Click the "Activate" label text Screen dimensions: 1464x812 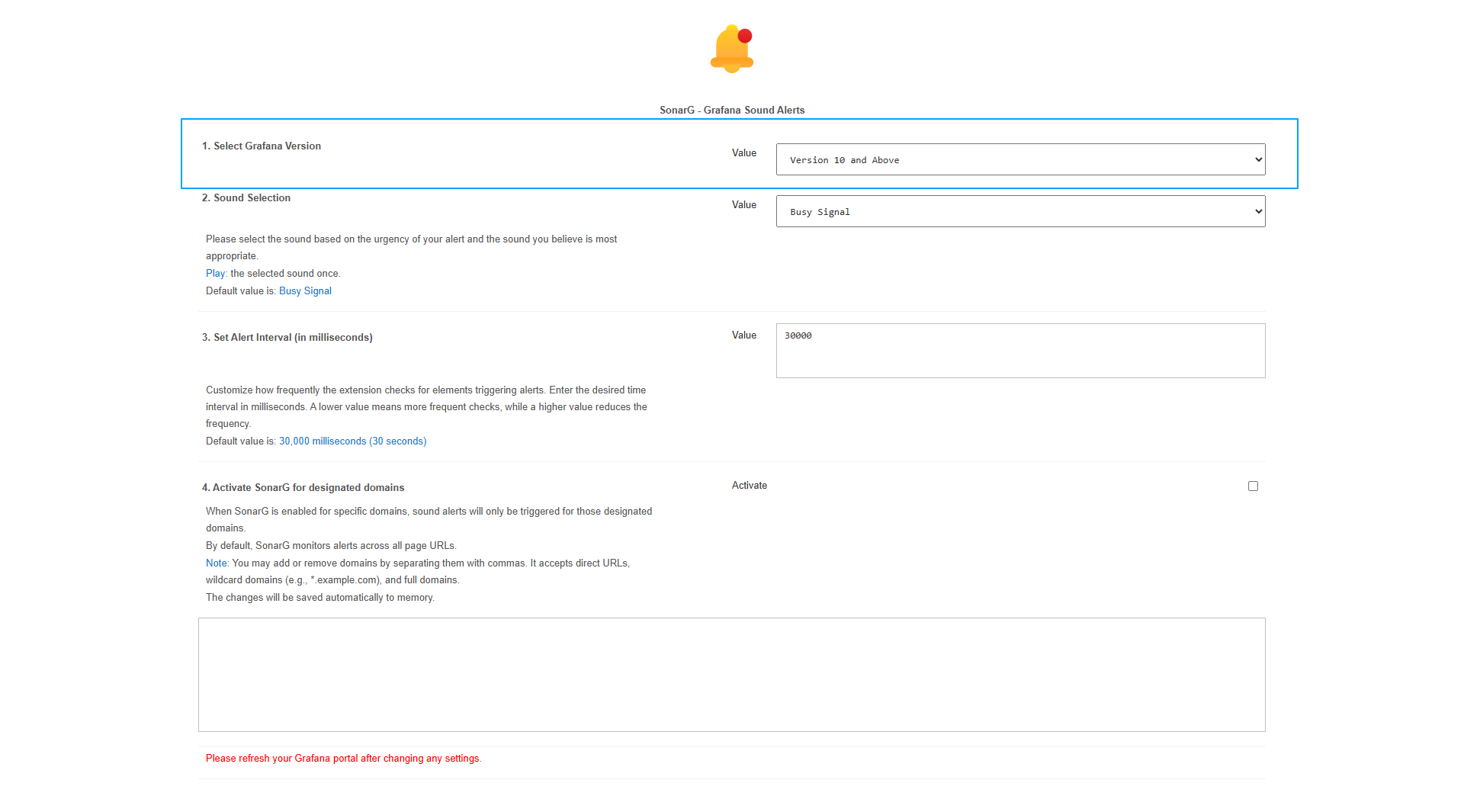[x=749, y=486]
